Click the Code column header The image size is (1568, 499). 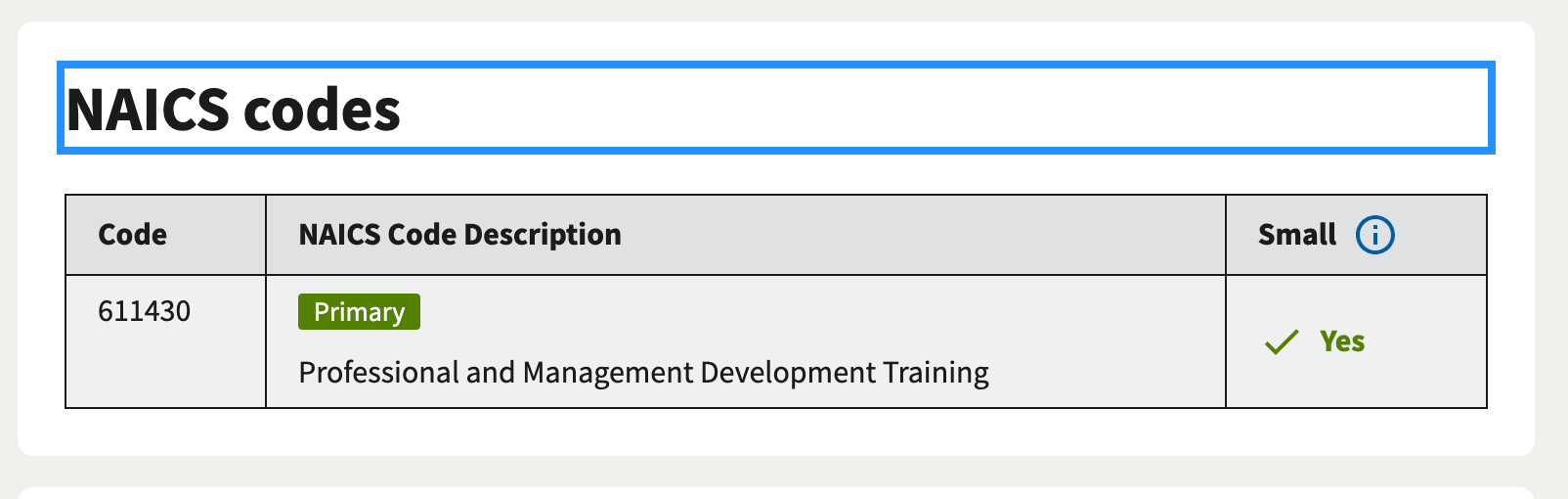pyautogui.click(x=133, y=235)
